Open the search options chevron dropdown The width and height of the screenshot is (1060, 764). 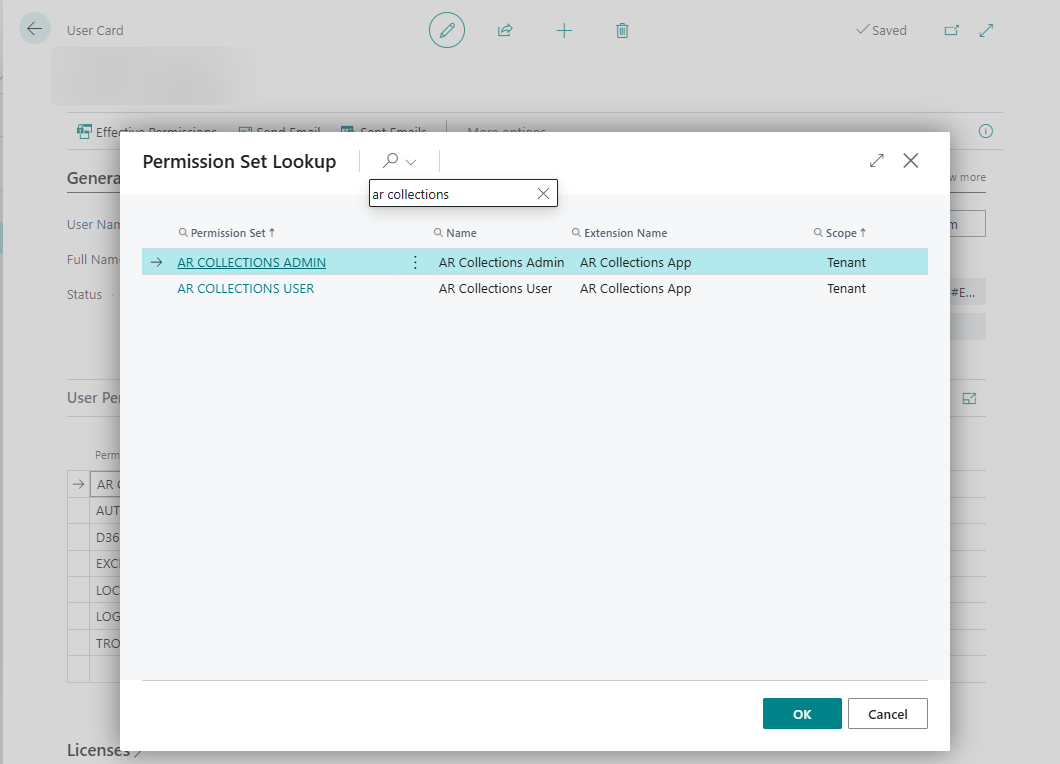tap(412, 161)
